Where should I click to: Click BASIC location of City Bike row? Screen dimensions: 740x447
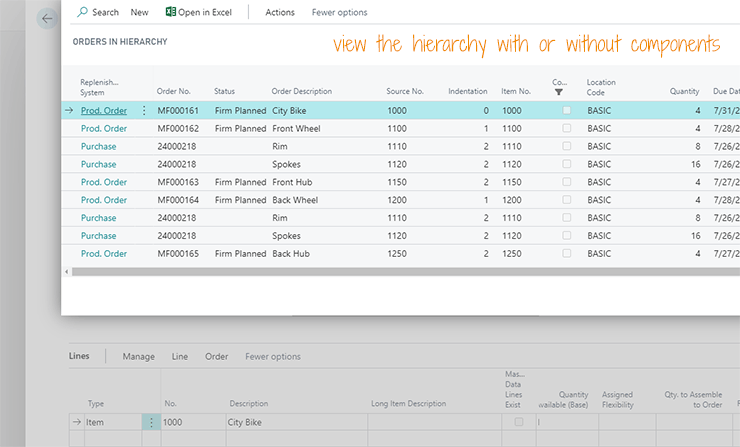click(x=599, y=110)
